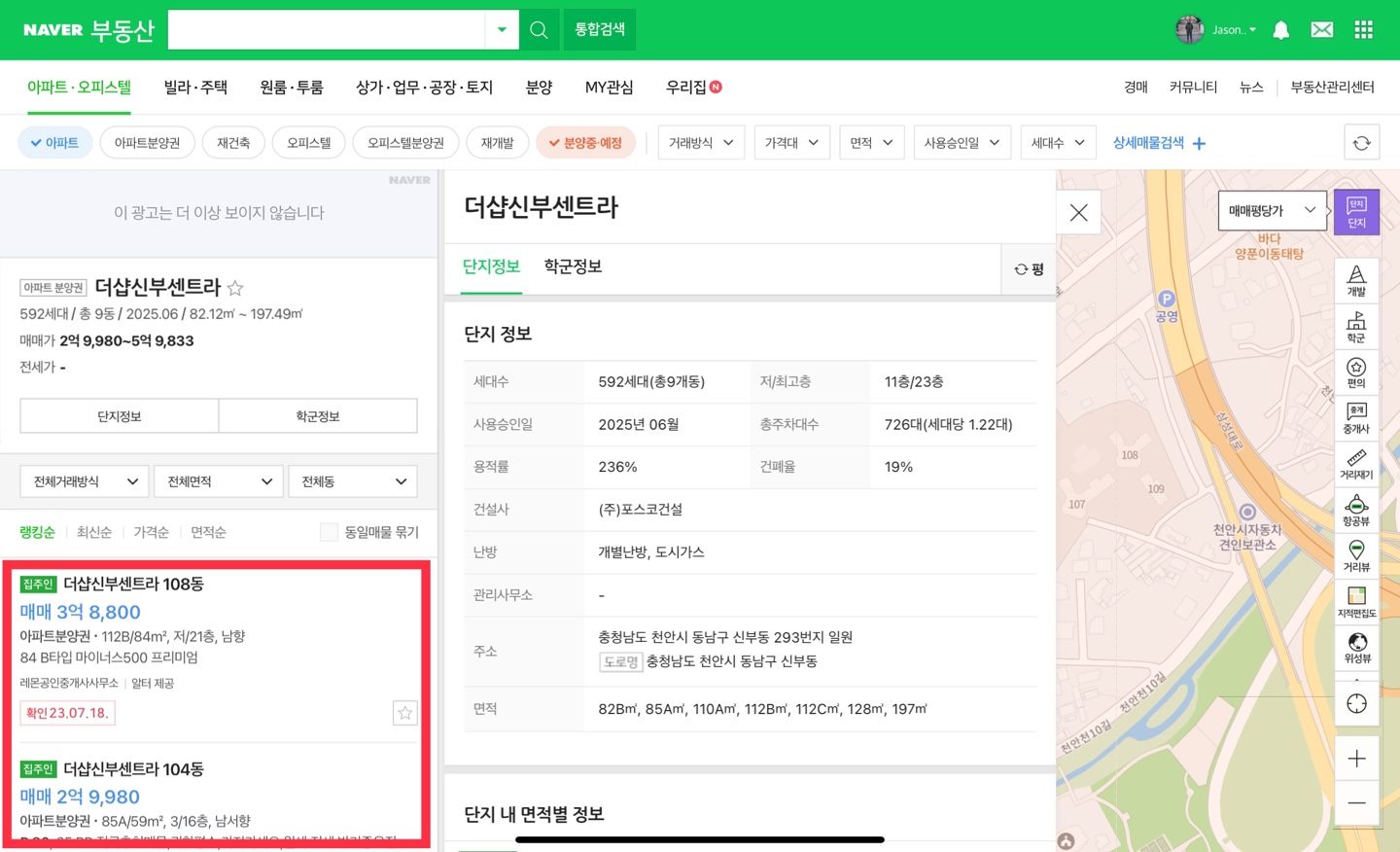1400x852 pixels.
Task: Open the 상가·업무·공장·토지 menu
Action: click(424, 88)
